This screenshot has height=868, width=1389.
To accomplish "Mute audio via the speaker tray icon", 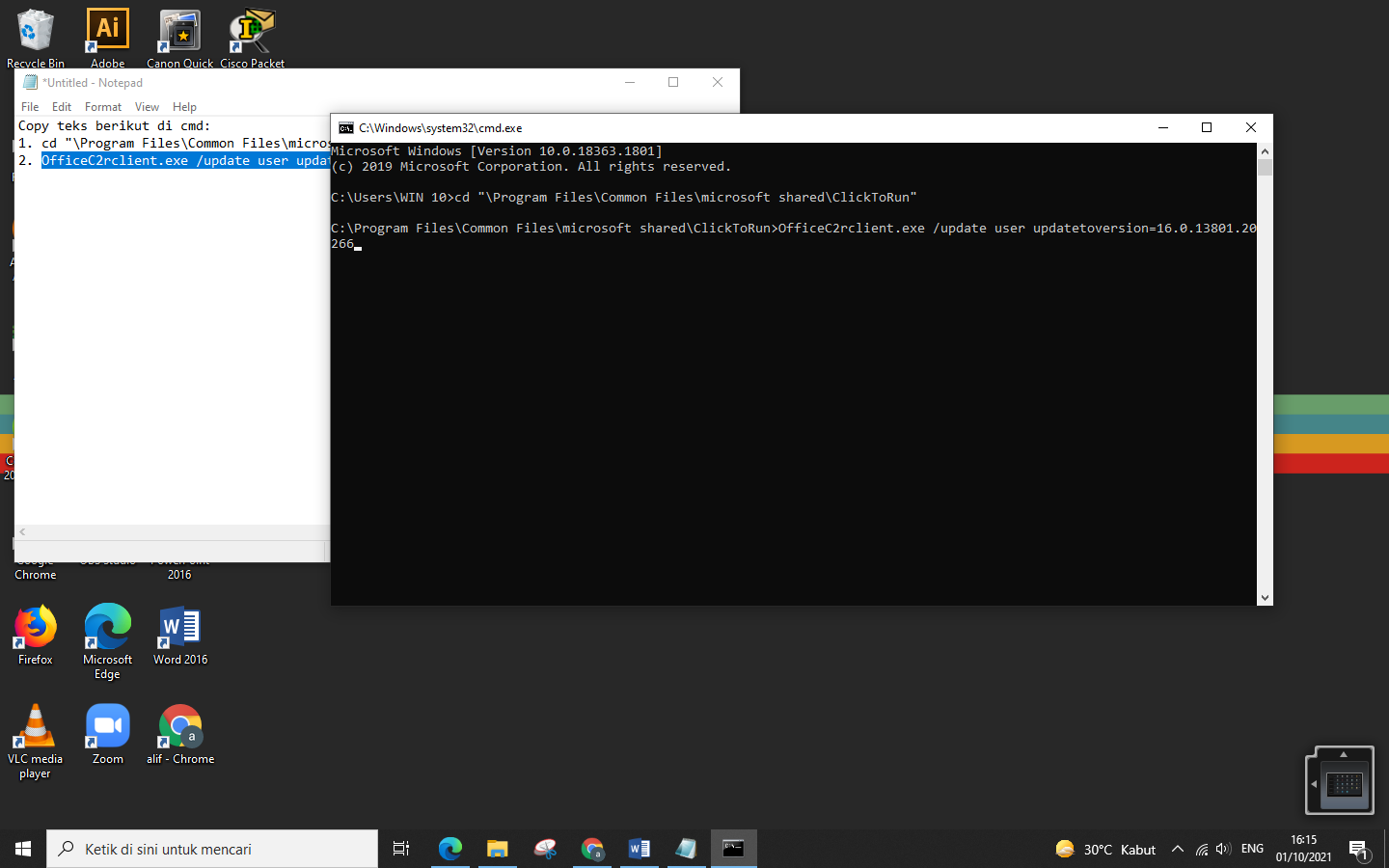I will (x=1223, y=849).
